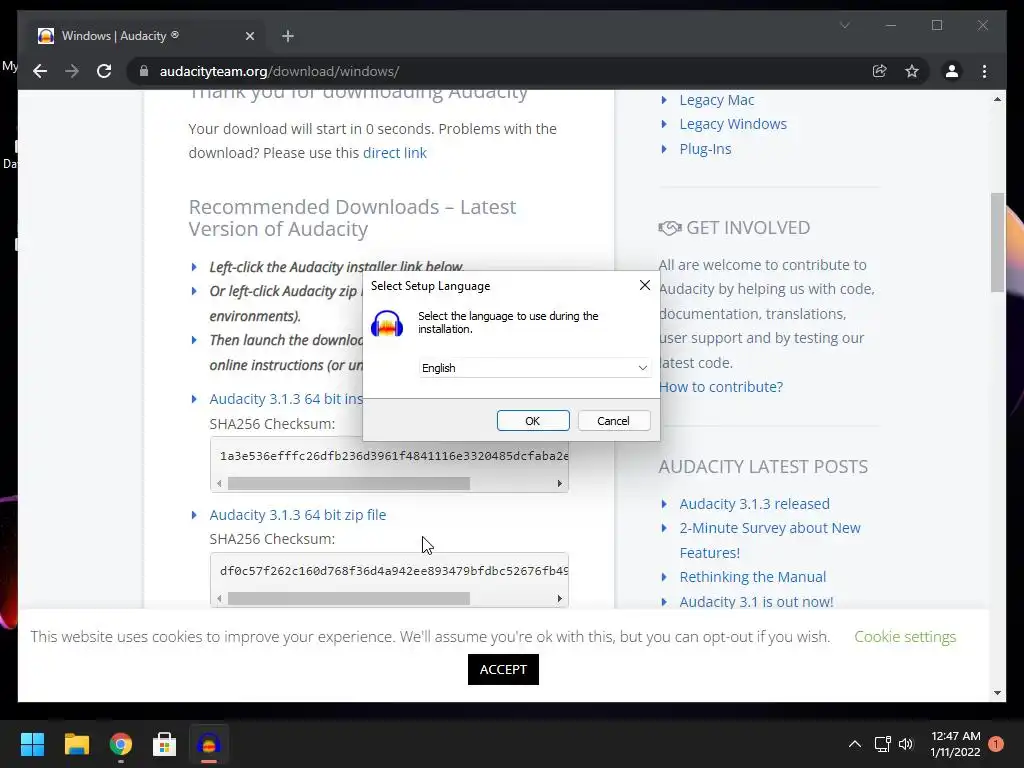Click Audacity 3.1.3 64 bit zip file link
This screenshot has height=768, width=1024.
tap(298, 515)
